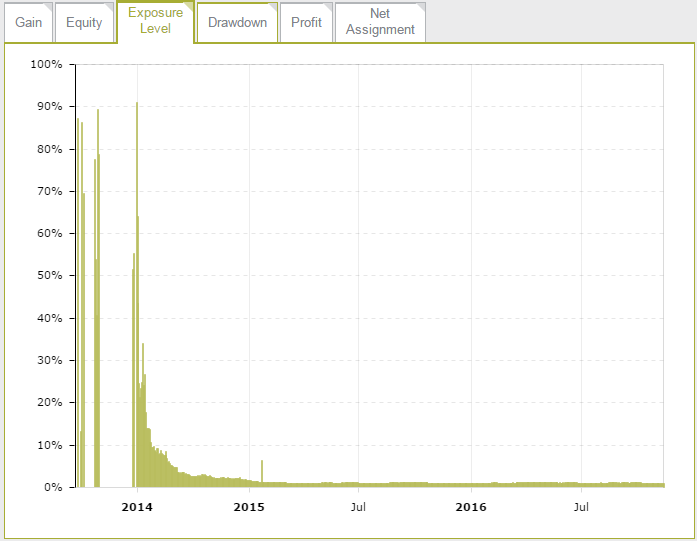Open the Equity tab

pos(84,23)
